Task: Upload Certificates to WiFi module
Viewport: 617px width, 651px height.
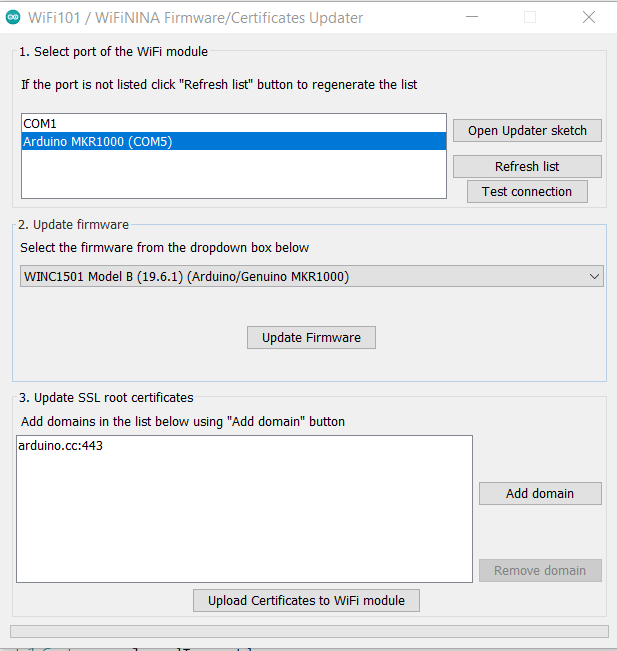Action: (x=306, y=600)
